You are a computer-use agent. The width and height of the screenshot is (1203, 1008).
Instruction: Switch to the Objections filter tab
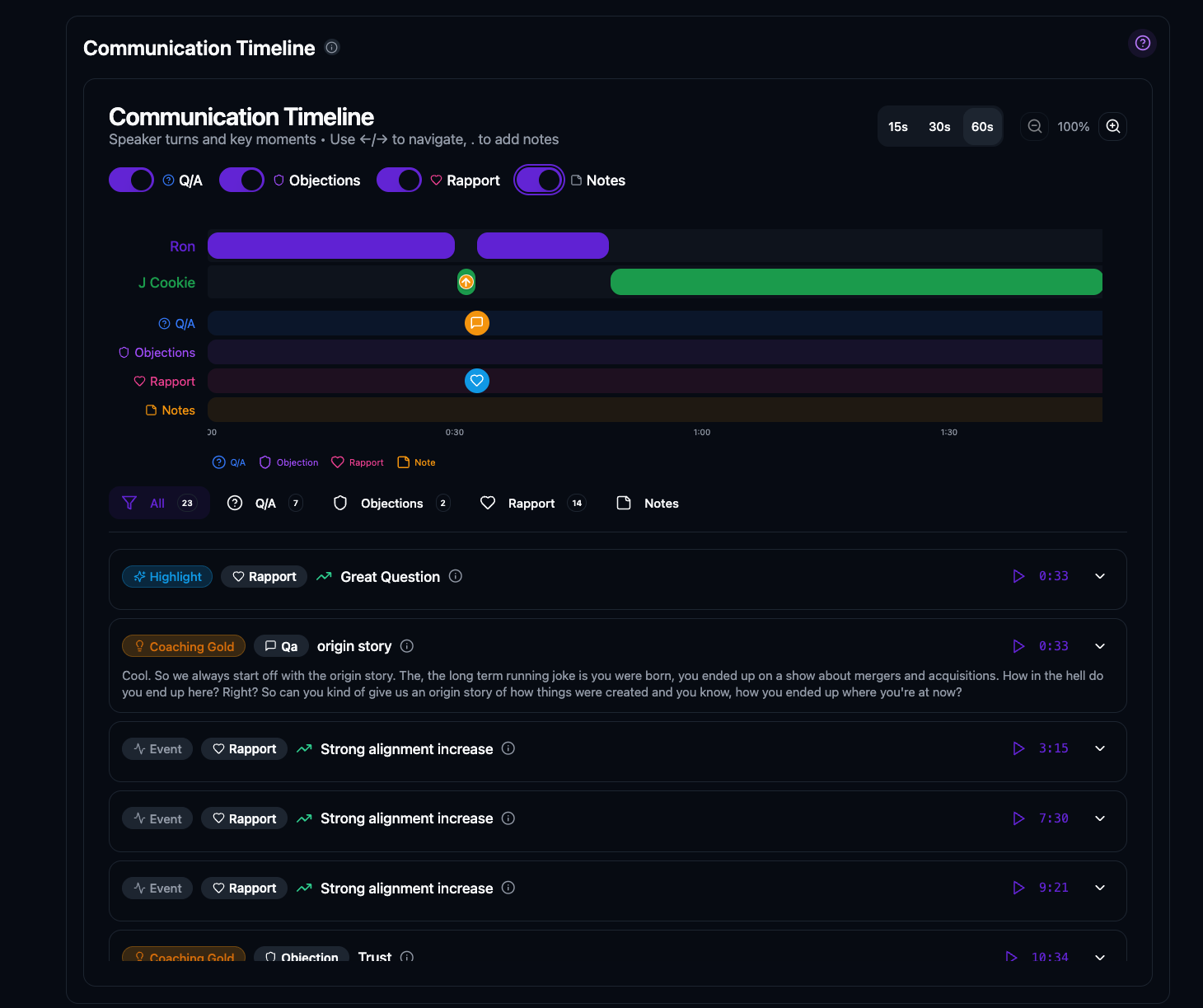tap(391, 504)
